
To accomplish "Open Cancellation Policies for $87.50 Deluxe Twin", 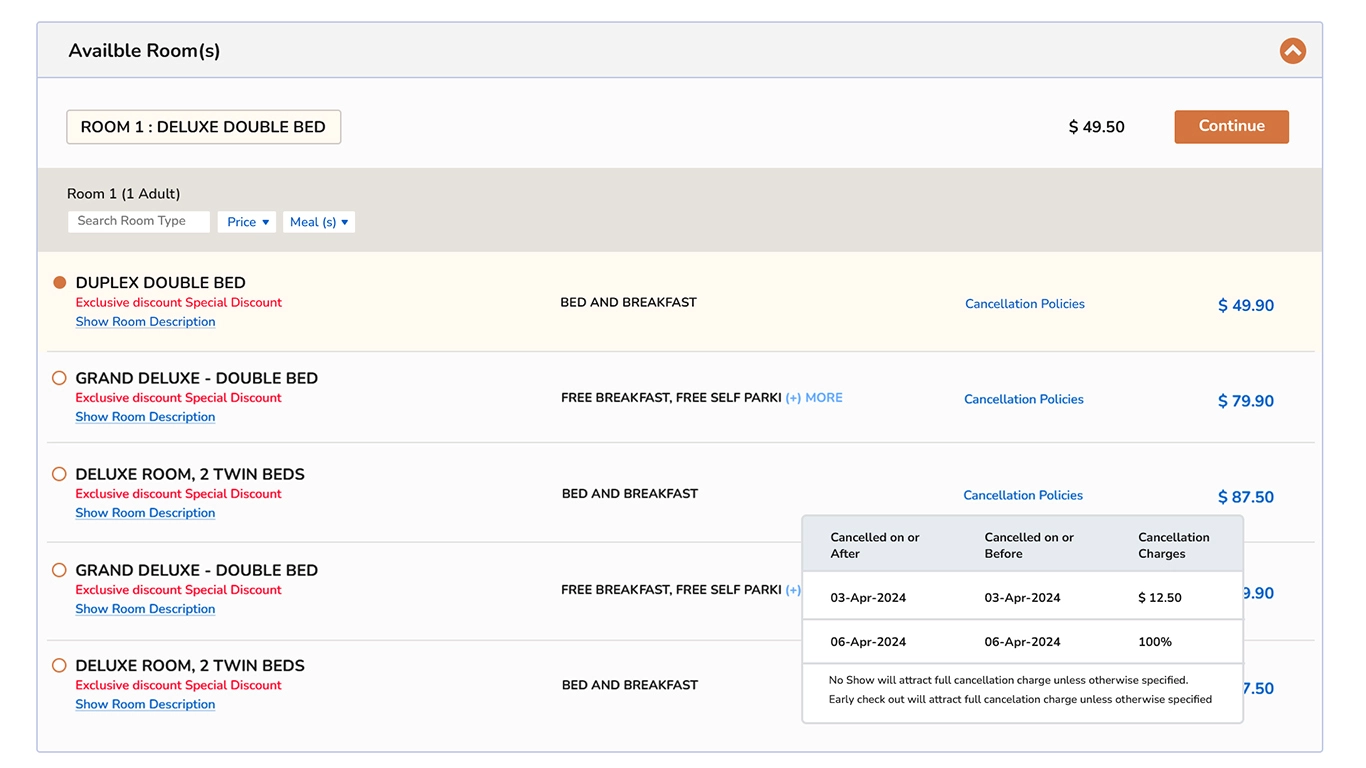I will [1022, 495].
